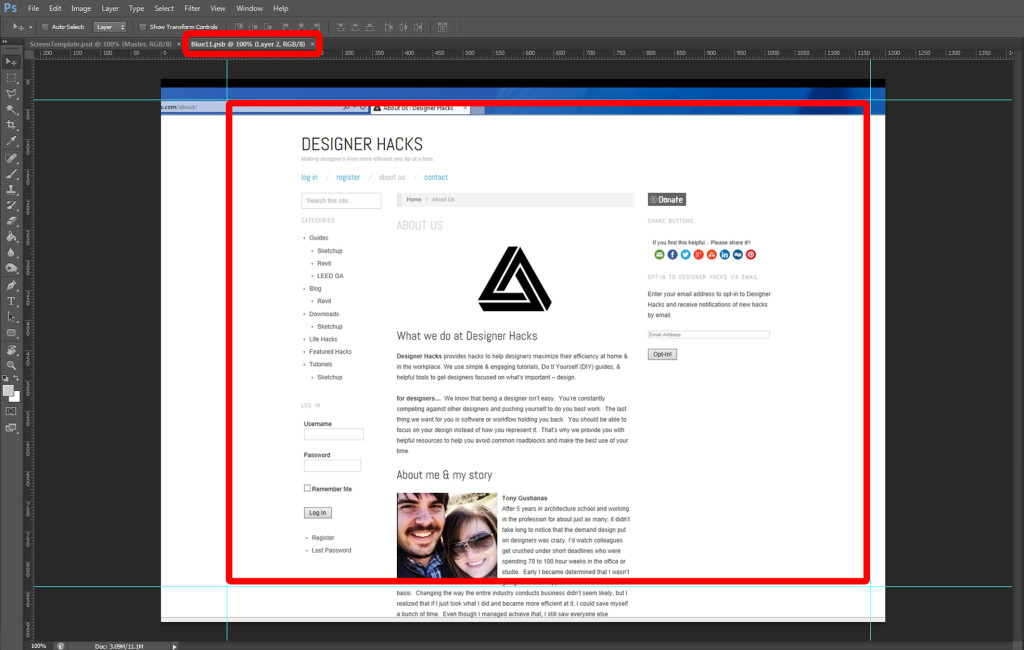Select the Move tool
This screenshot has height=650, width=1024.
pos(11,62)
